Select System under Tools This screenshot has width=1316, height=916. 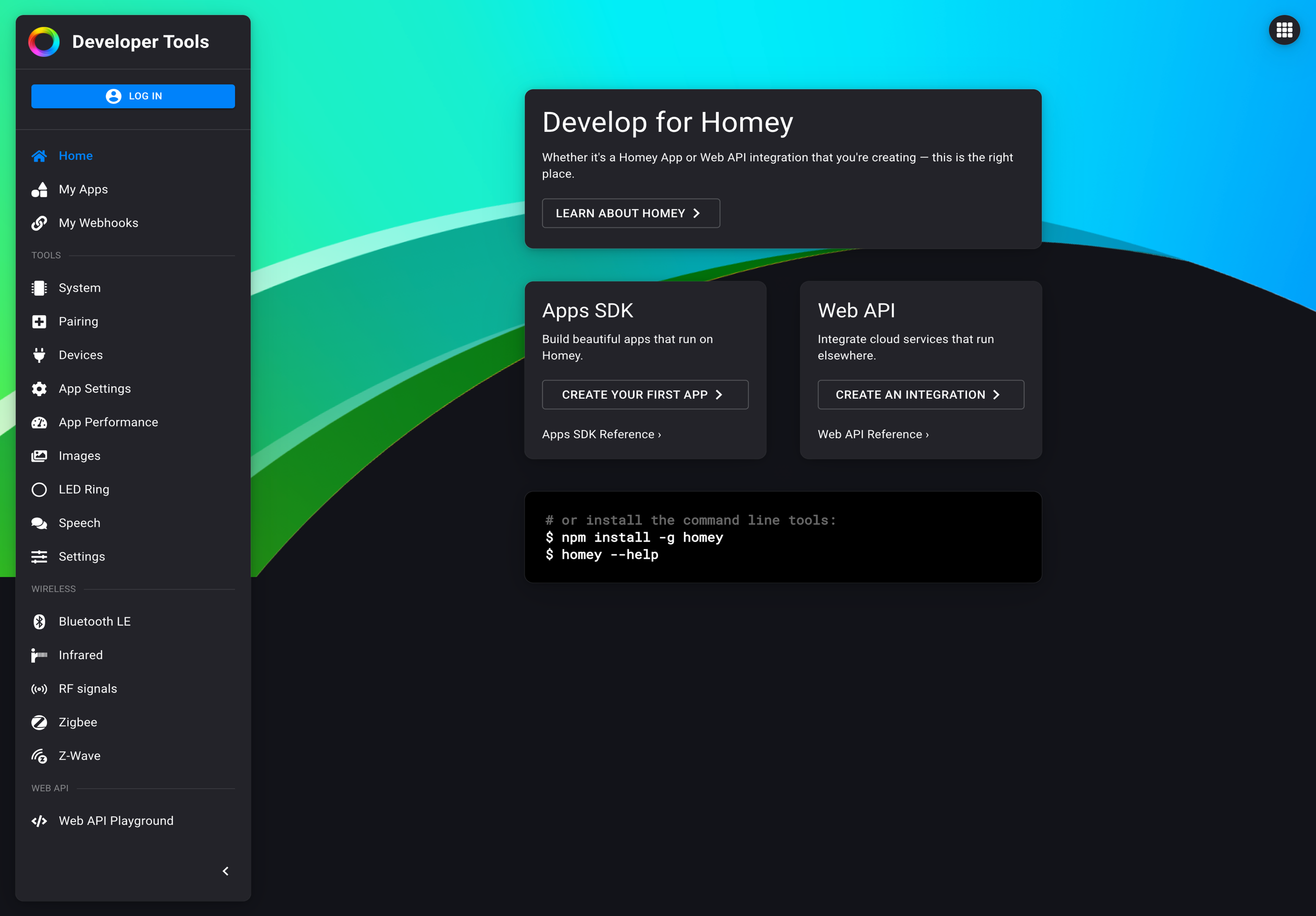[133, 288]
